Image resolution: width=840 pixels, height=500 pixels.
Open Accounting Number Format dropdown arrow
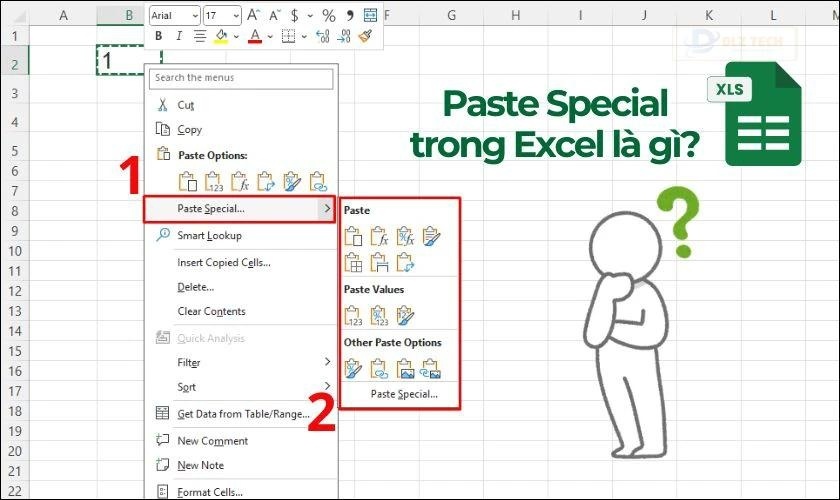pos(310,16)
